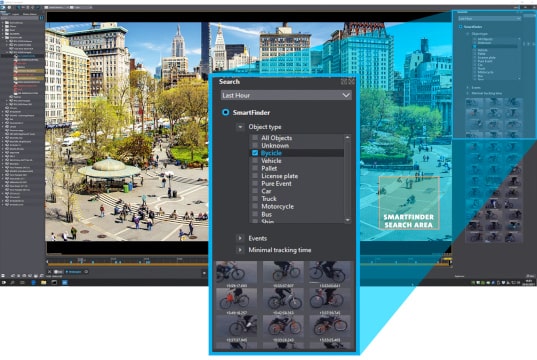The height and width of the screenshot is (360, 537).
Task: Expand Minimal tracking time in the enlarged panel
Action: (240, 250)
